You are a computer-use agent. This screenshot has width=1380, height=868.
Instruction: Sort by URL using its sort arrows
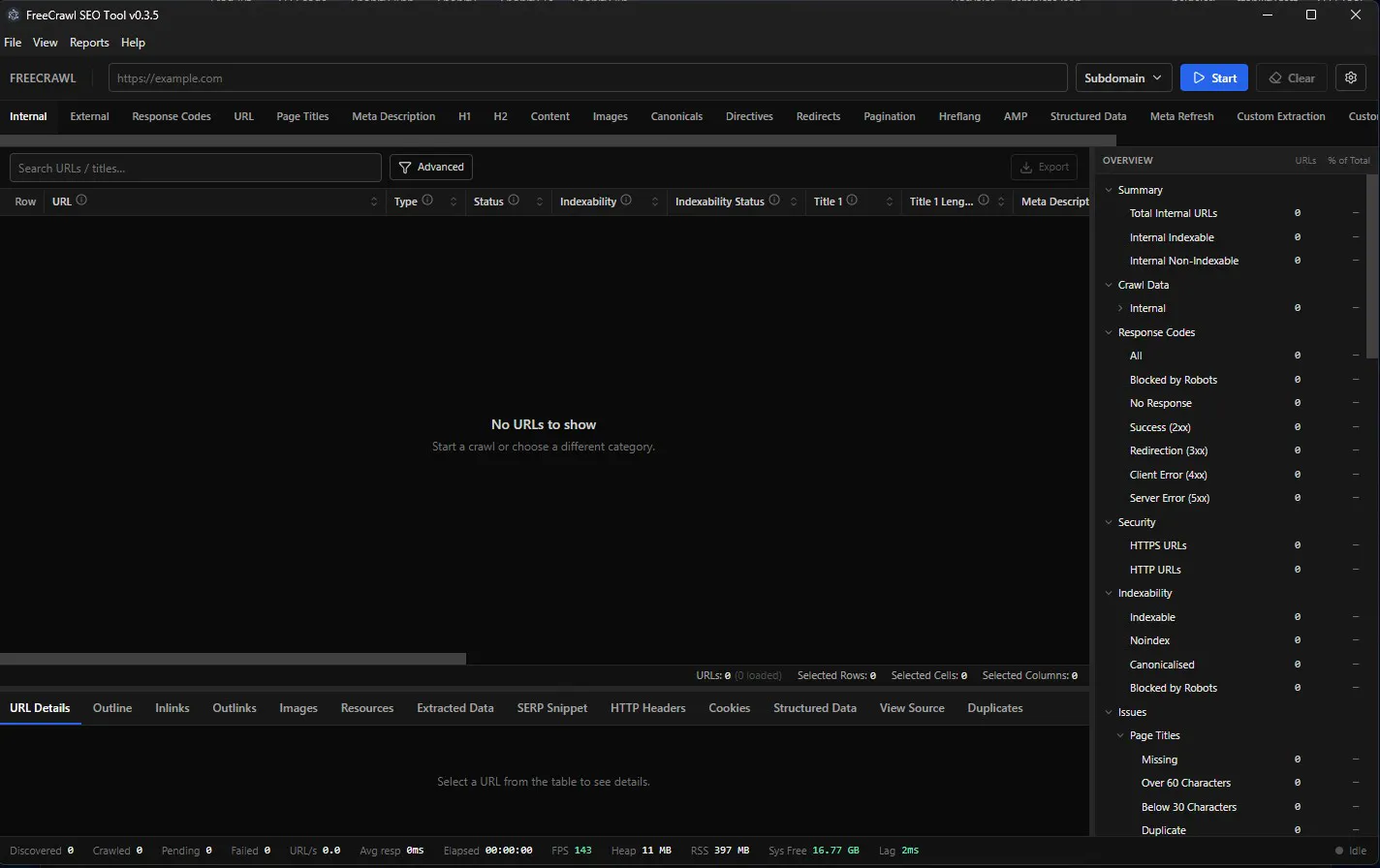(x=374, y=201)
